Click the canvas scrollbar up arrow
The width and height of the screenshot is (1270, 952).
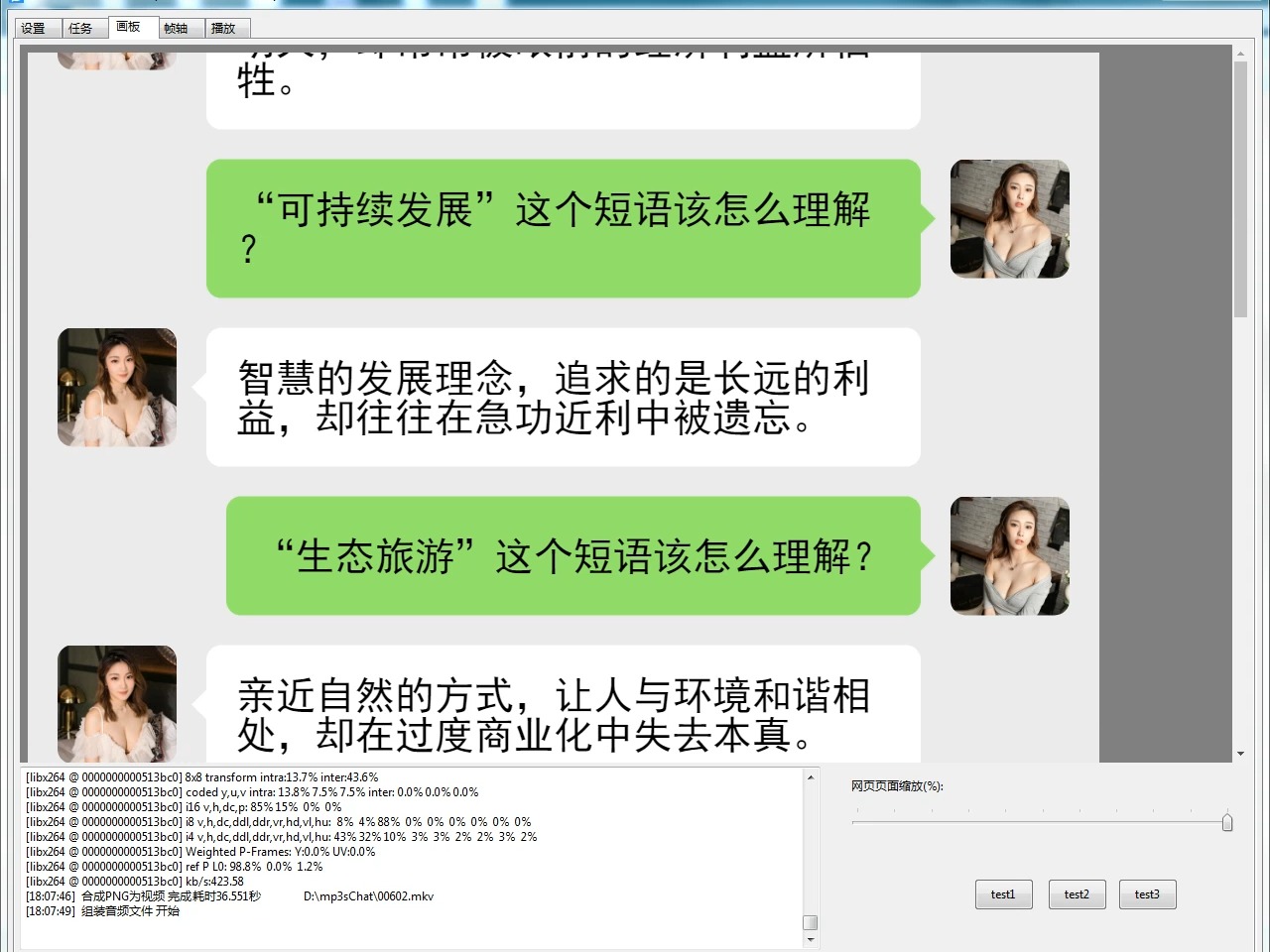[x=1240, y=53]
